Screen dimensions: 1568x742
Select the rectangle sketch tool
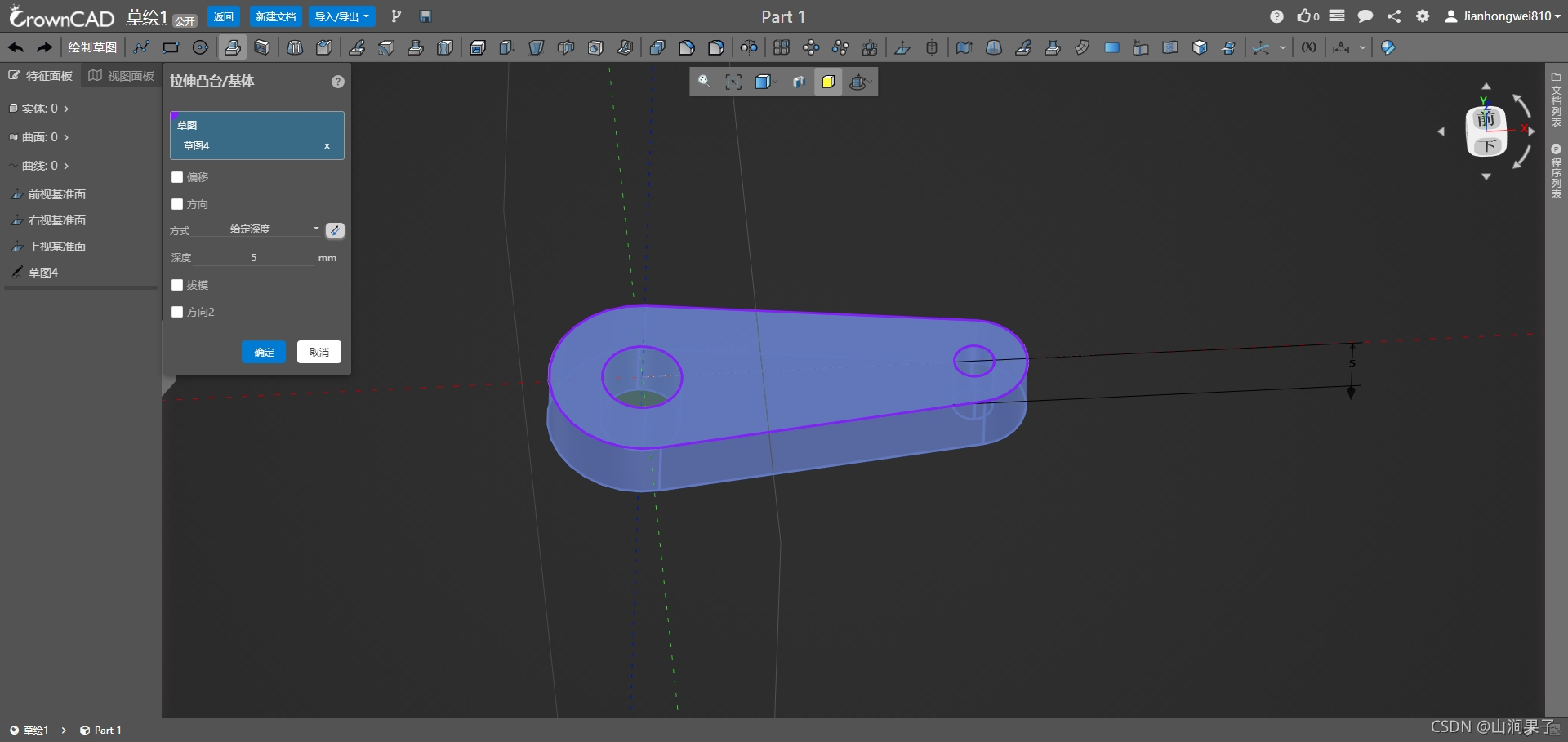171,47
